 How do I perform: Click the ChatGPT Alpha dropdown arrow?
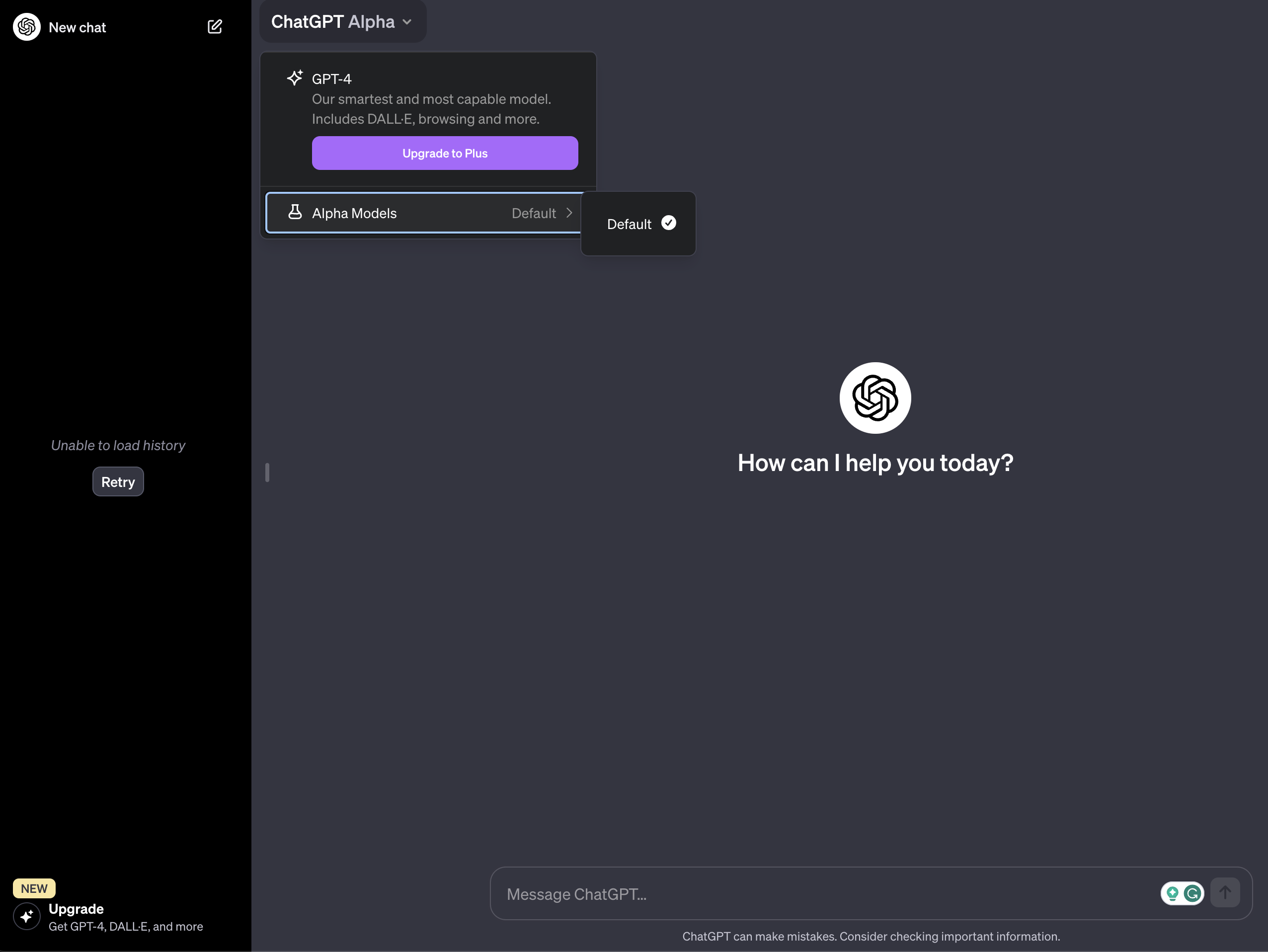409,21
